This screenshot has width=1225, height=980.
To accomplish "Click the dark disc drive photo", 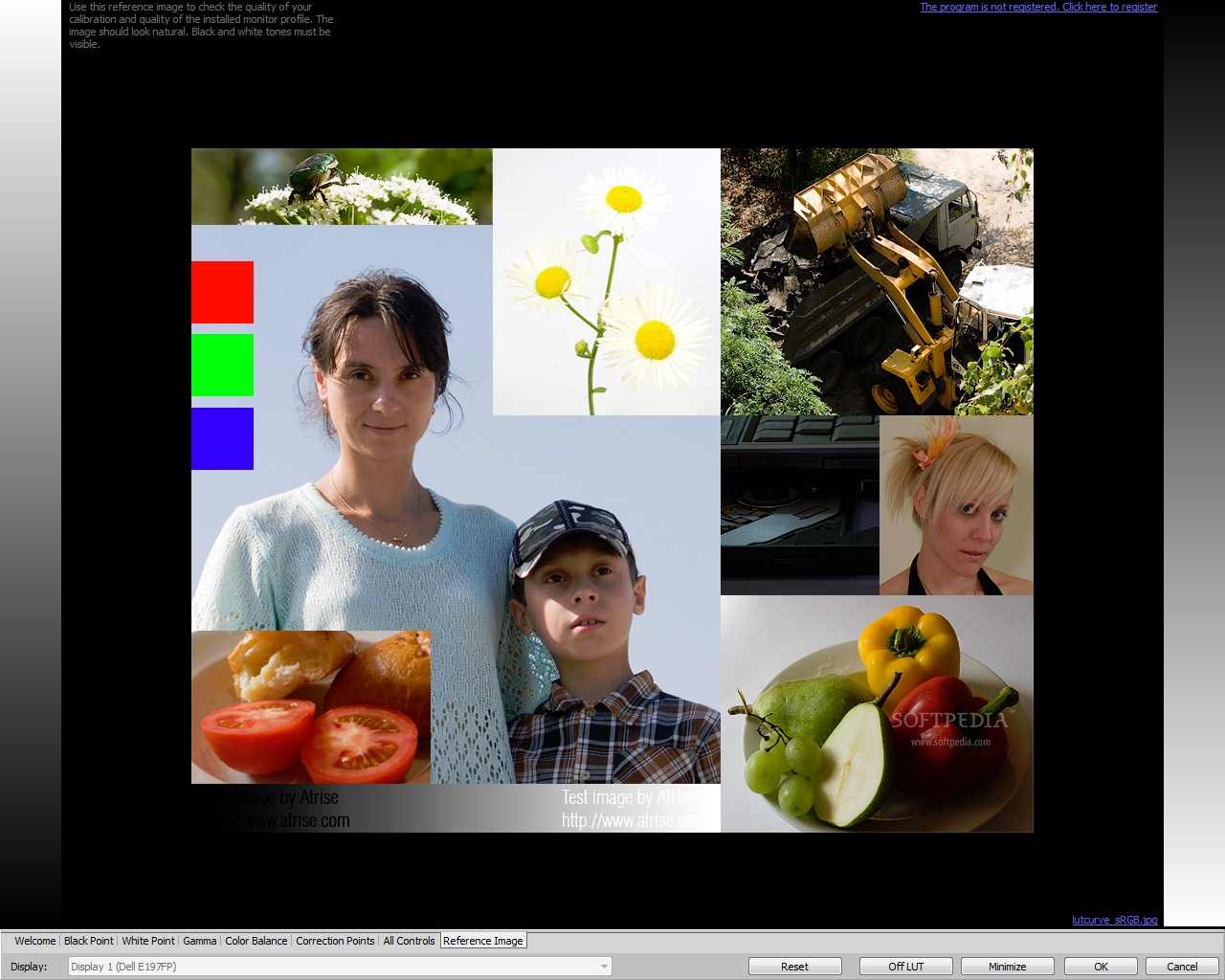I will pyautogui.click(x=800, y=505).
